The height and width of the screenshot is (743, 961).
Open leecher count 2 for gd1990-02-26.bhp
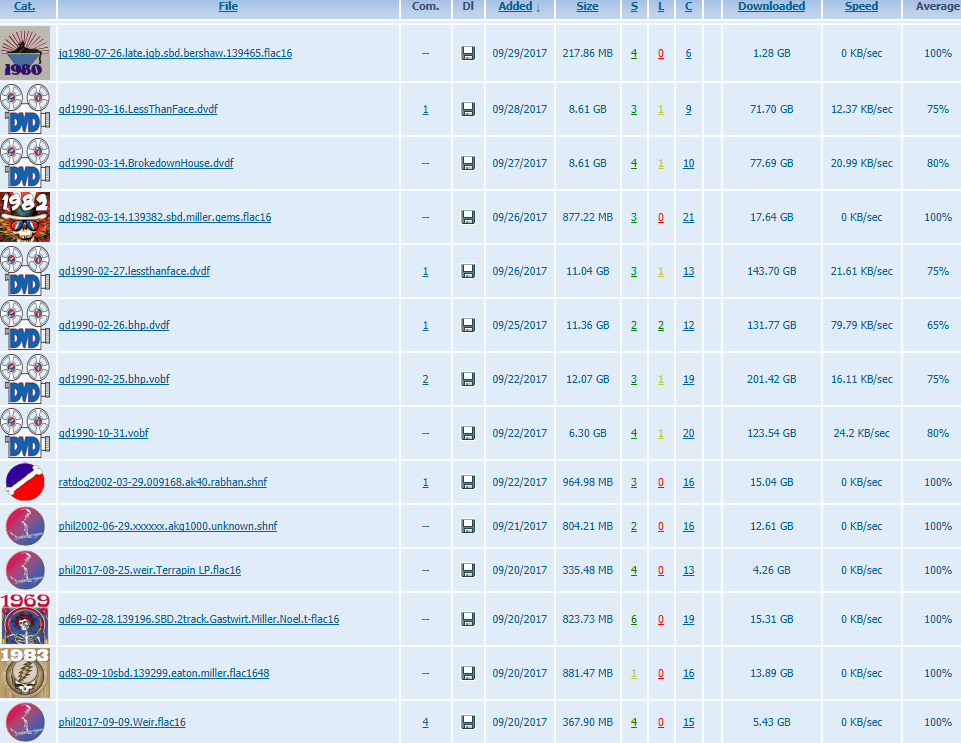661,325
